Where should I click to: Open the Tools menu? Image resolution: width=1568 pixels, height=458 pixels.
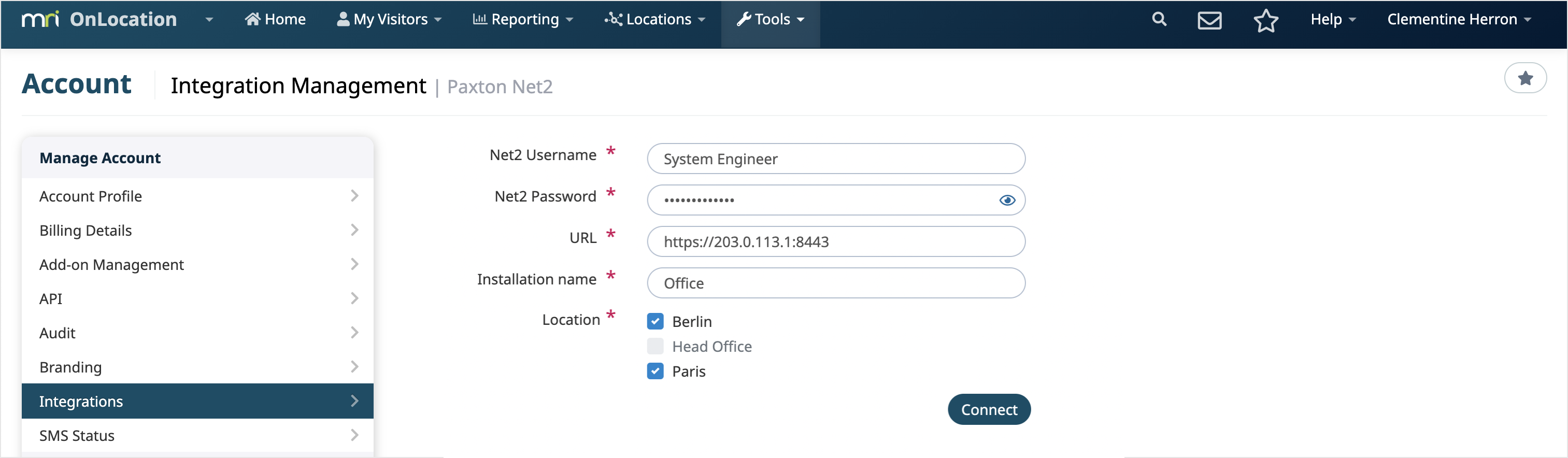(x=770, y=20)
